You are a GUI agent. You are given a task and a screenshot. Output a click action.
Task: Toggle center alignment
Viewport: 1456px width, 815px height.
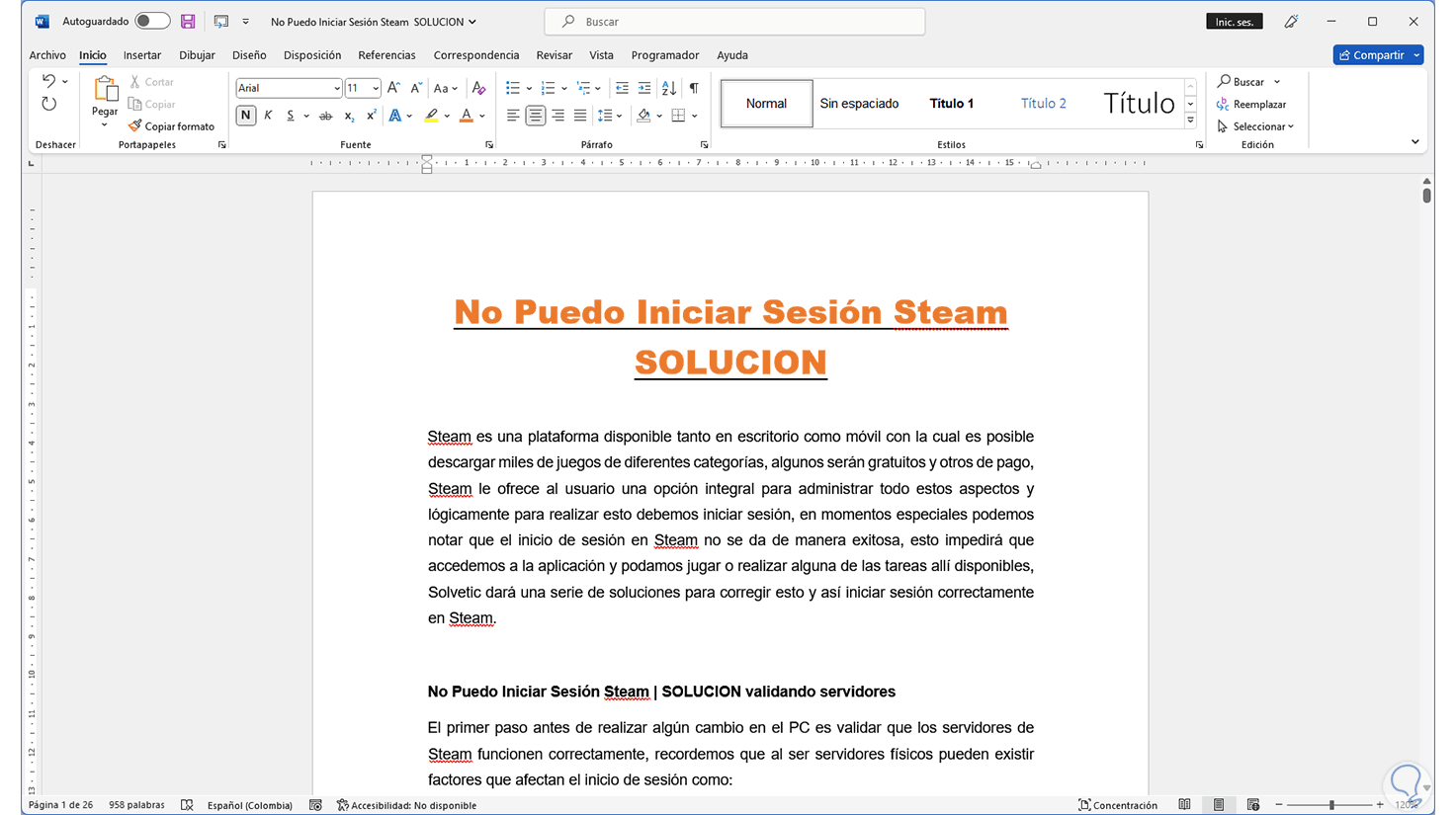tap(535, 116)
